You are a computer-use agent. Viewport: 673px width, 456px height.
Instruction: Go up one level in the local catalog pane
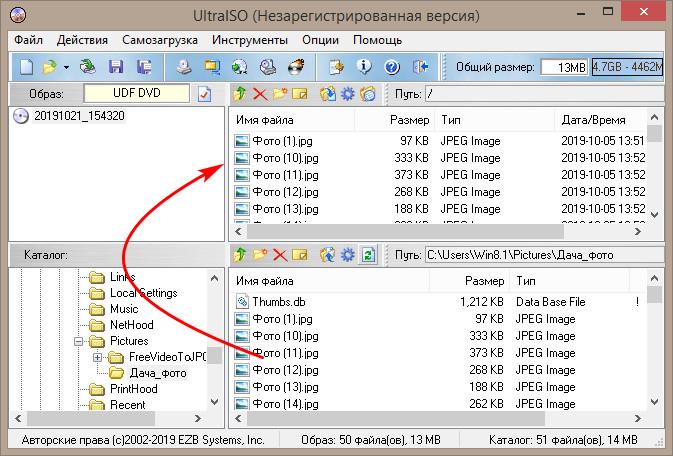click(x=239, y=255)
